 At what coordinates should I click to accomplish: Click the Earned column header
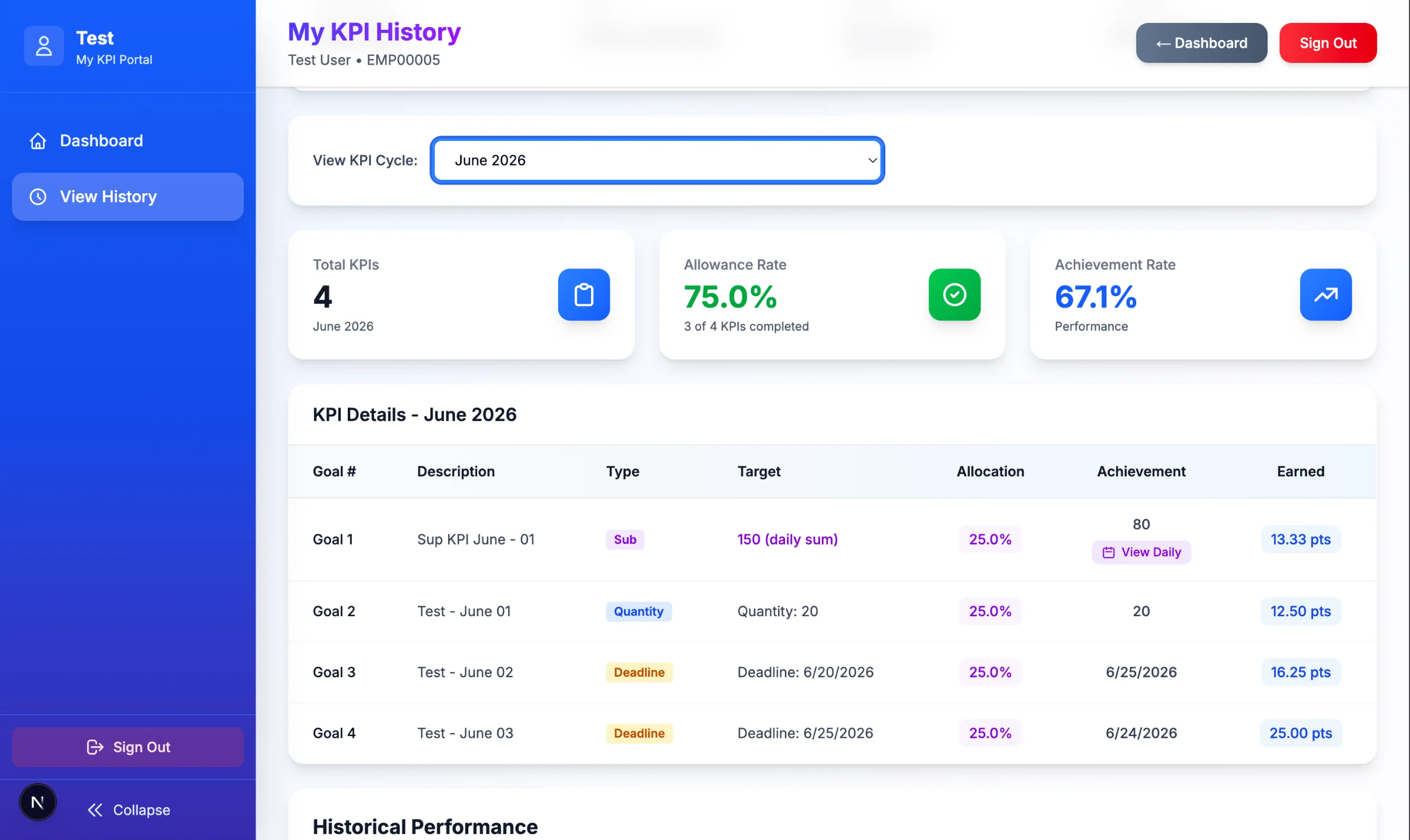point(1301,472)
